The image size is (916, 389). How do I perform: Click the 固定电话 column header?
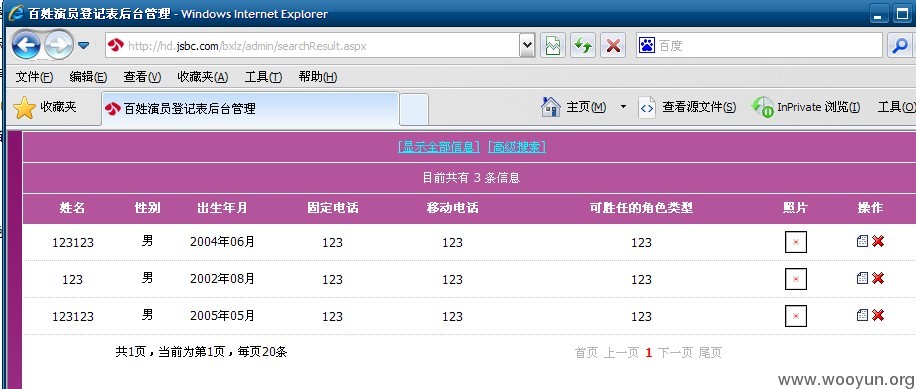332,208
